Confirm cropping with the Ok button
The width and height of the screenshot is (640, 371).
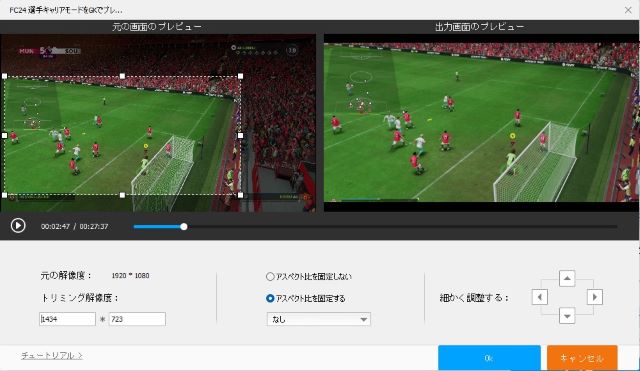(x=489, y=358)
